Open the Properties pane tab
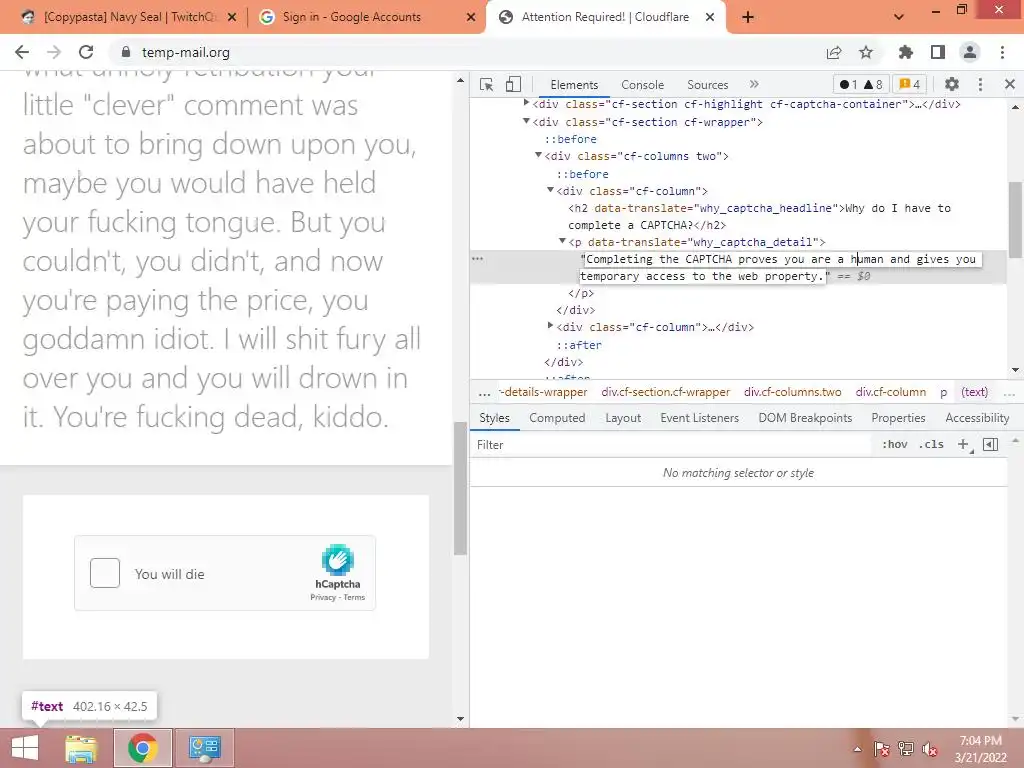Screen dimensions: 1024x768 pyautogui.click(x=898, y=418)
